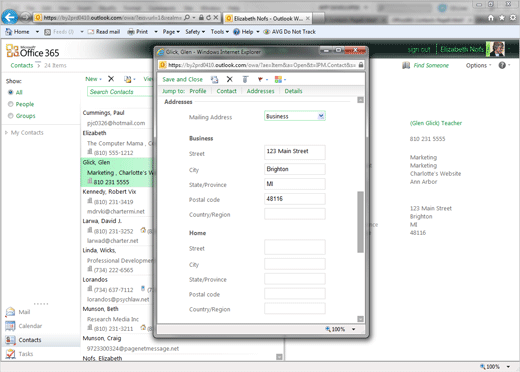Open the favorites star icon
The height and width of the screenshot is (372, 520).
tap(502, 18)
